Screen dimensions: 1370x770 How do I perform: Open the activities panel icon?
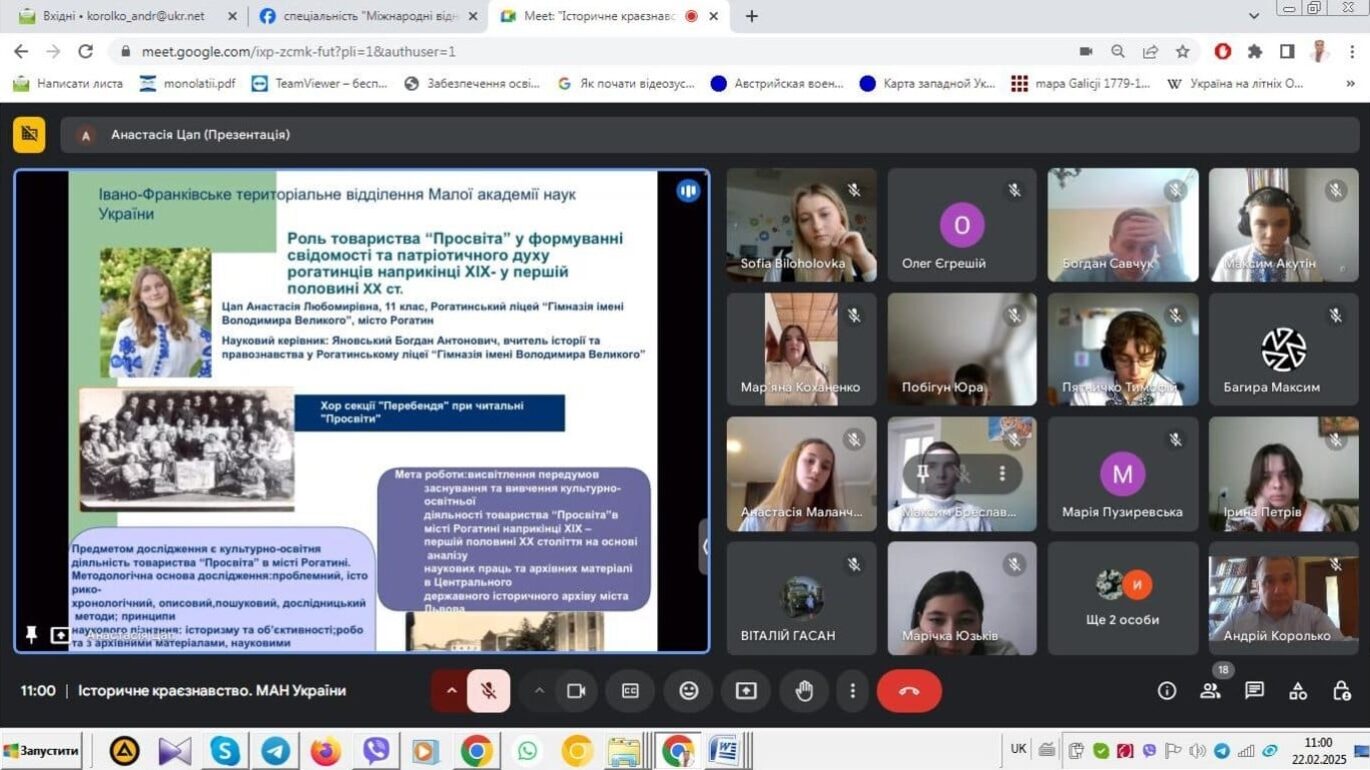pos(1298,691)
